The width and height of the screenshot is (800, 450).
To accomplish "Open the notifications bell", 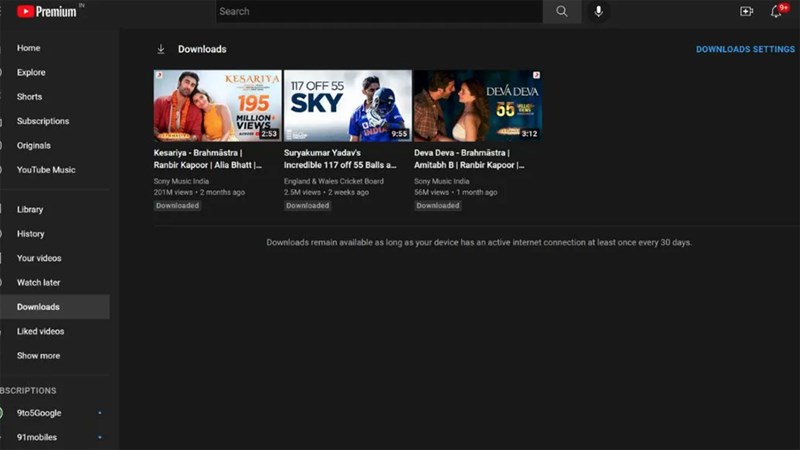I will tap(776, 11).
